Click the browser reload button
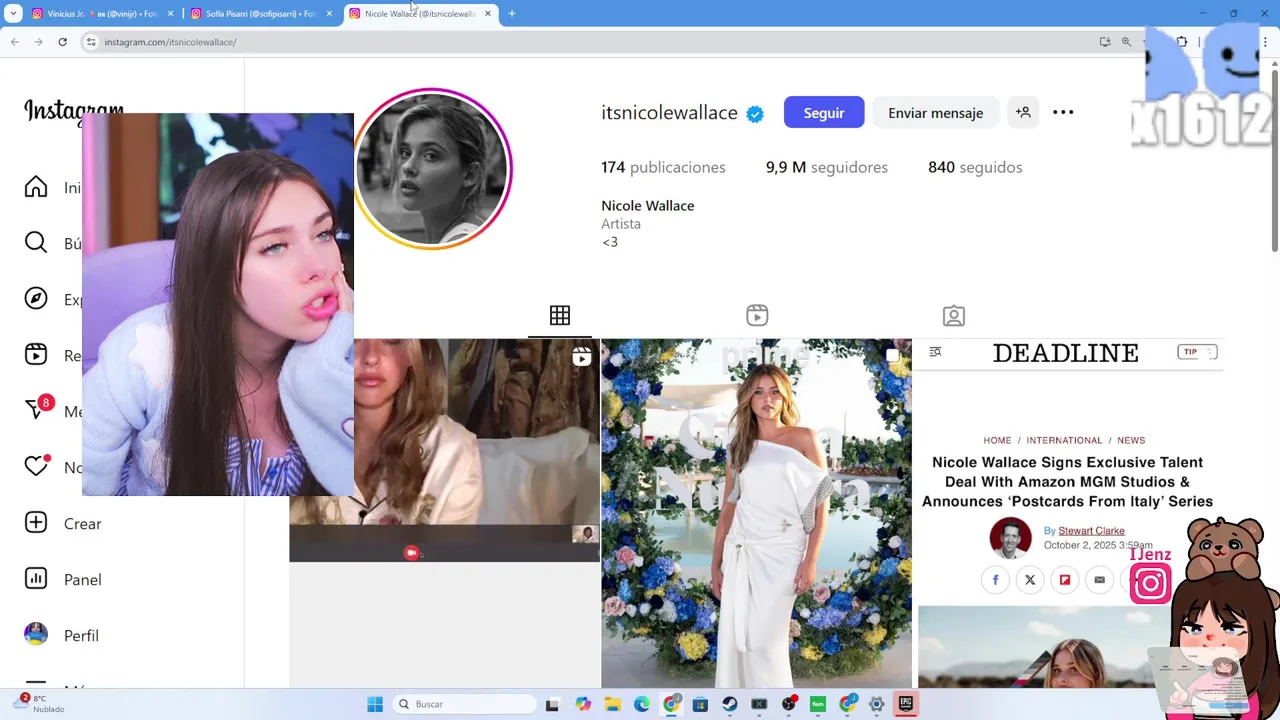 pyautogui.click(x=62, y=42)
